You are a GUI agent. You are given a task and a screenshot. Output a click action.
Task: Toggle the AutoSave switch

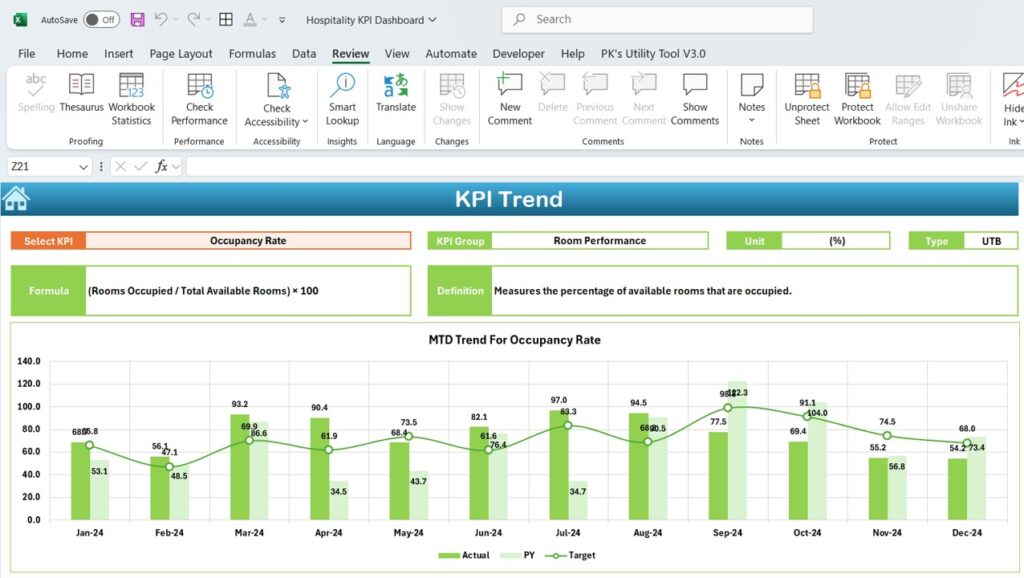point(101,20)
